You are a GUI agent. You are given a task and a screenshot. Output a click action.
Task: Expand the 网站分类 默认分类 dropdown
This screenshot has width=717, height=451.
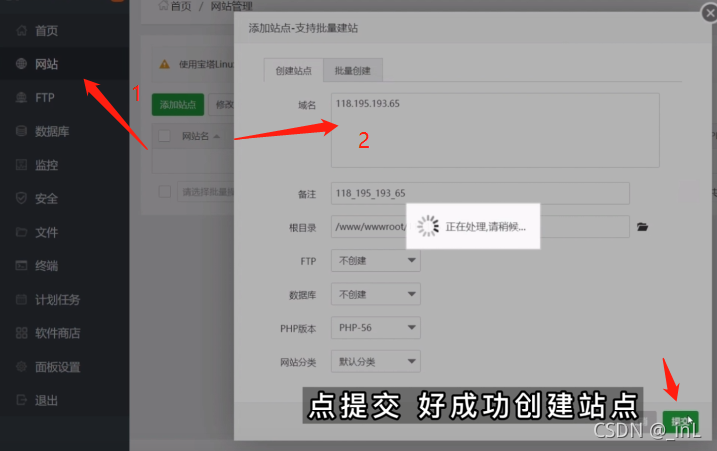(x=376, y=361)
